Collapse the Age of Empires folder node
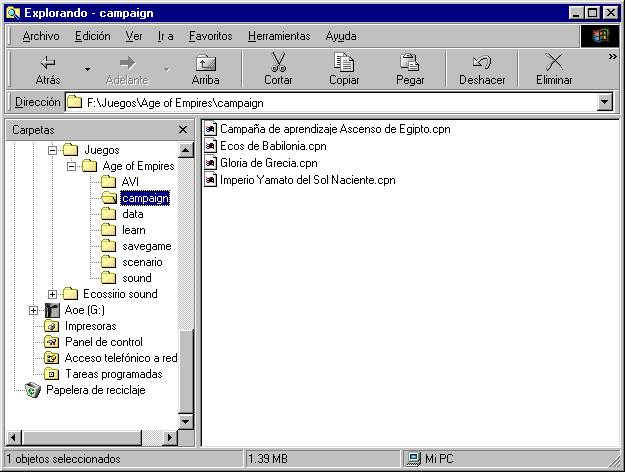625x472 pixels. click(71, 166)
